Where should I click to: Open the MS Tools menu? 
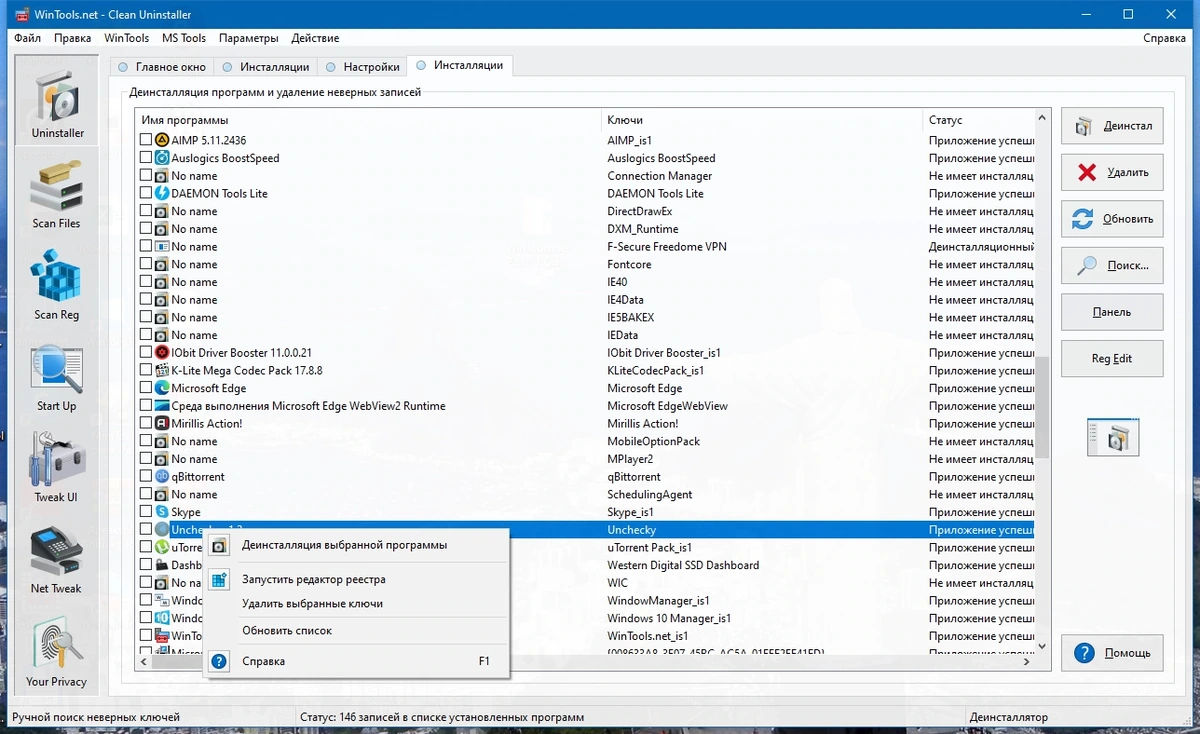[184, 38]
